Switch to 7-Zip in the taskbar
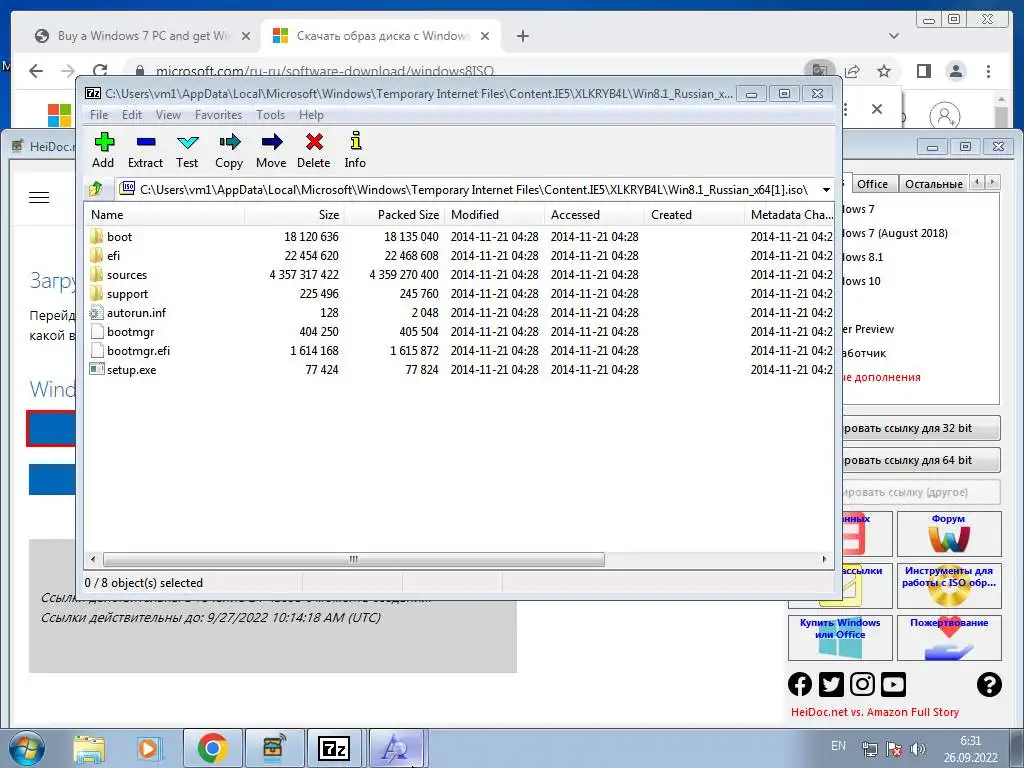 [334, 748]
